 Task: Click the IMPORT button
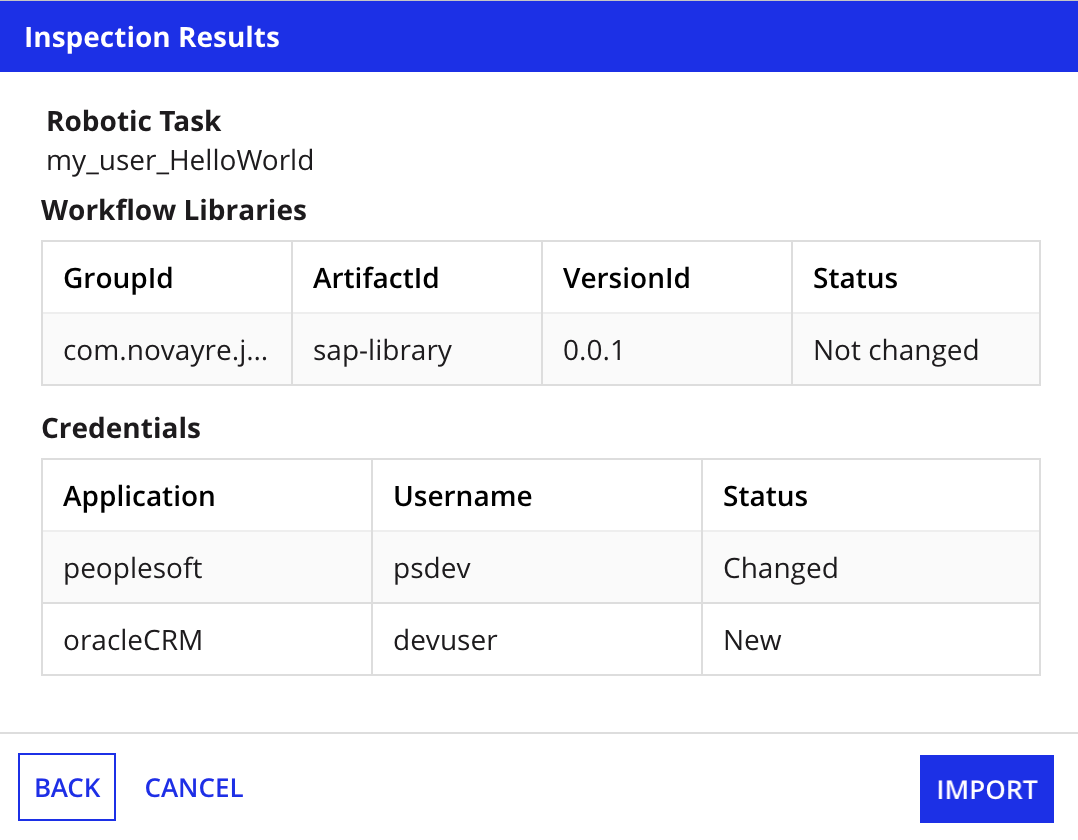(986, 789)
